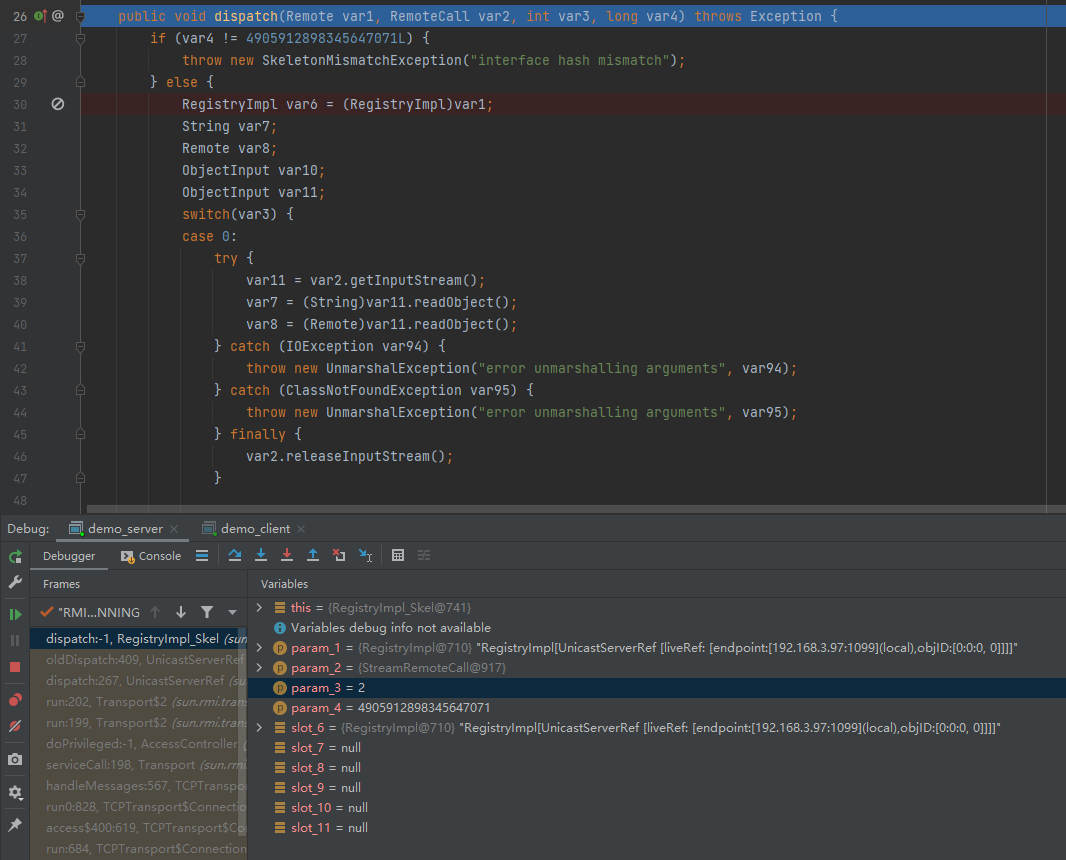This screenshot has width=1066, height=860.
Task: Select the slot_11 = null variable
Action: click(657, 827)
